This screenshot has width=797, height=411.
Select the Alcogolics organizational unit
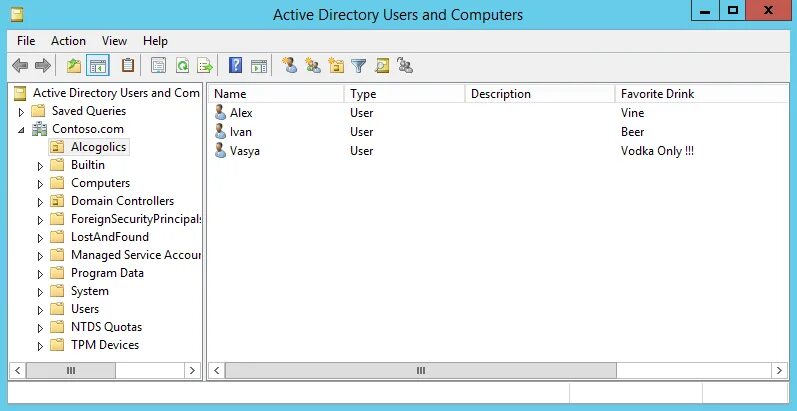[x=98, y=147]
